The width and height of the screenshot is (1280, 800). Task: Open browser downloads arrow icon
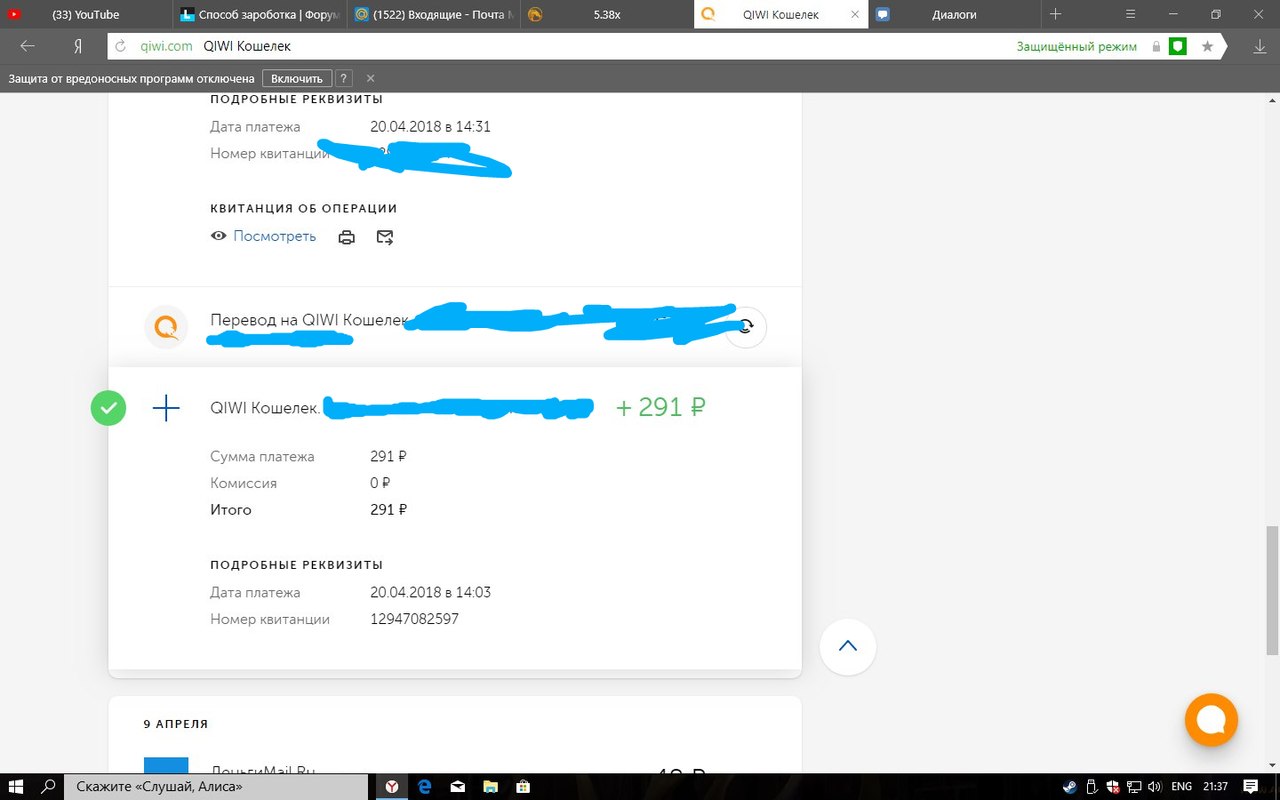tap(1260, 46)
